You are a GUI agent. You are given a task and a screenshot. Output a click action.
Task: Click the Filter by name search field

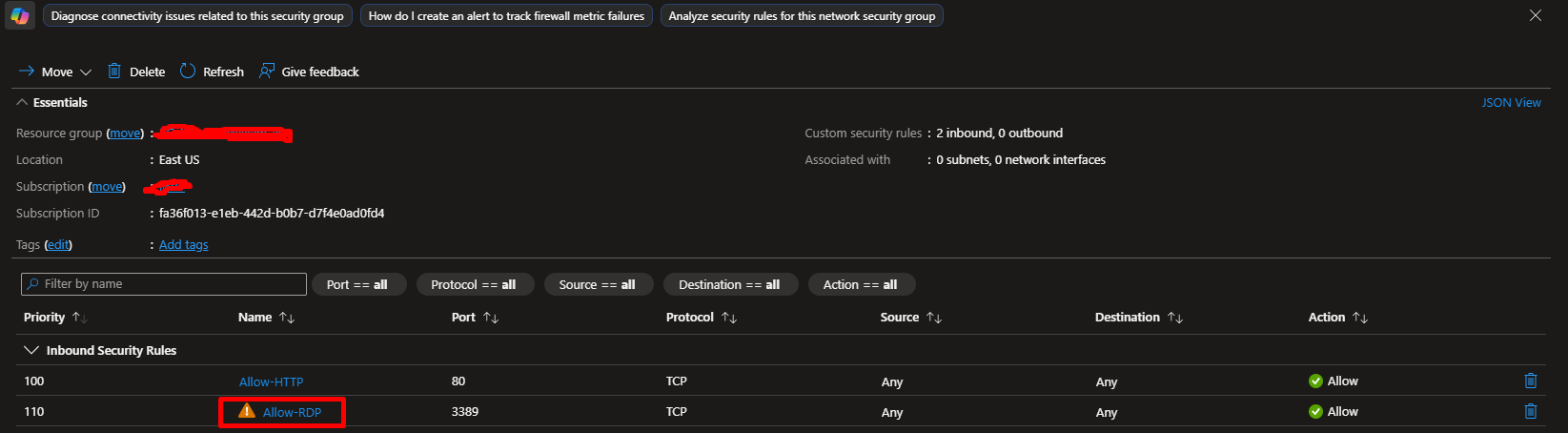pos(164,284)
